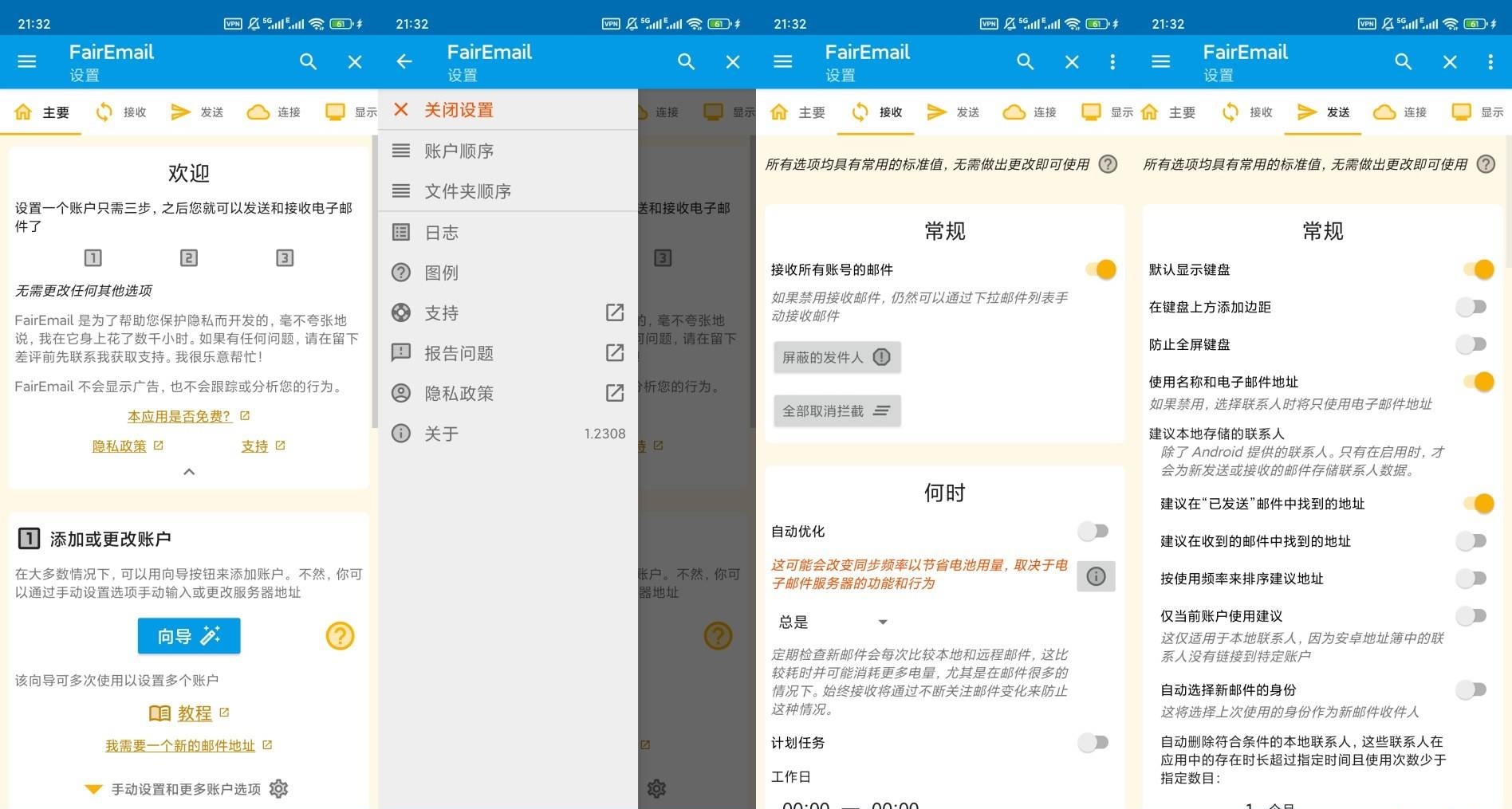Enable the 自动优化 switch

coord(1093,532)
